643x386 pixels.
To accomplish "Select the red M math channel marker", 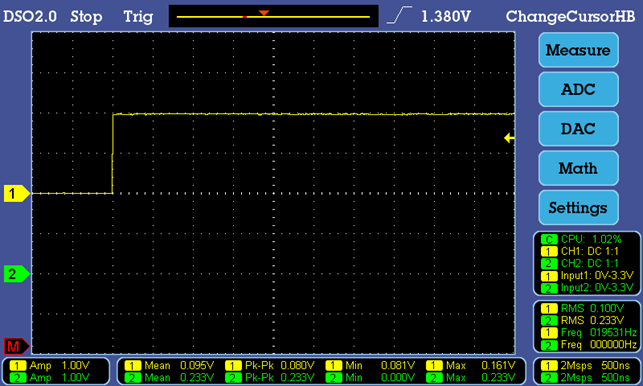I will 17,347.
